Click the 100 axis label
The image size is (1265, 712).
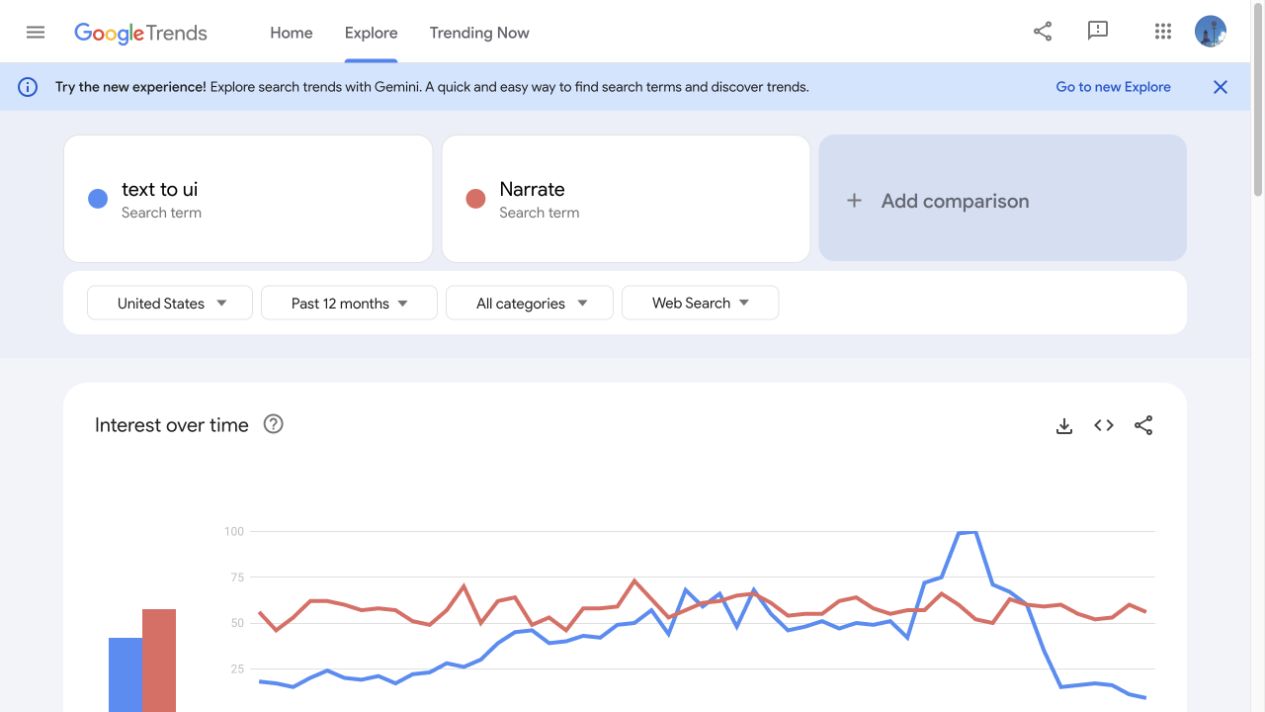coord(234,531)
